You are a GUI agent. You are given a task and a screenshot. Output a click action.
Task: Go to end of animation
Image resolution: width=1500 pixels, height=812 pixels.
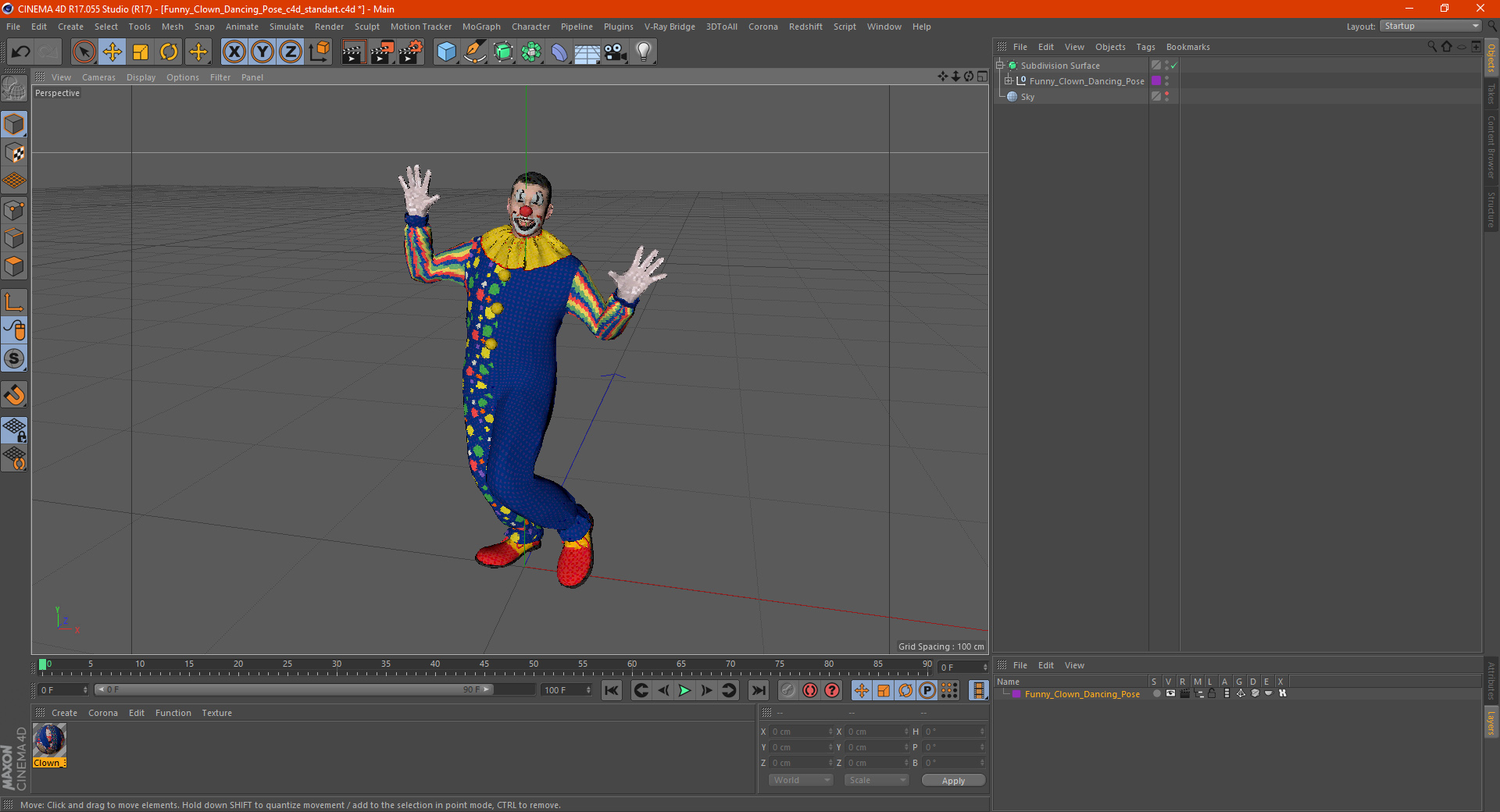758,690
